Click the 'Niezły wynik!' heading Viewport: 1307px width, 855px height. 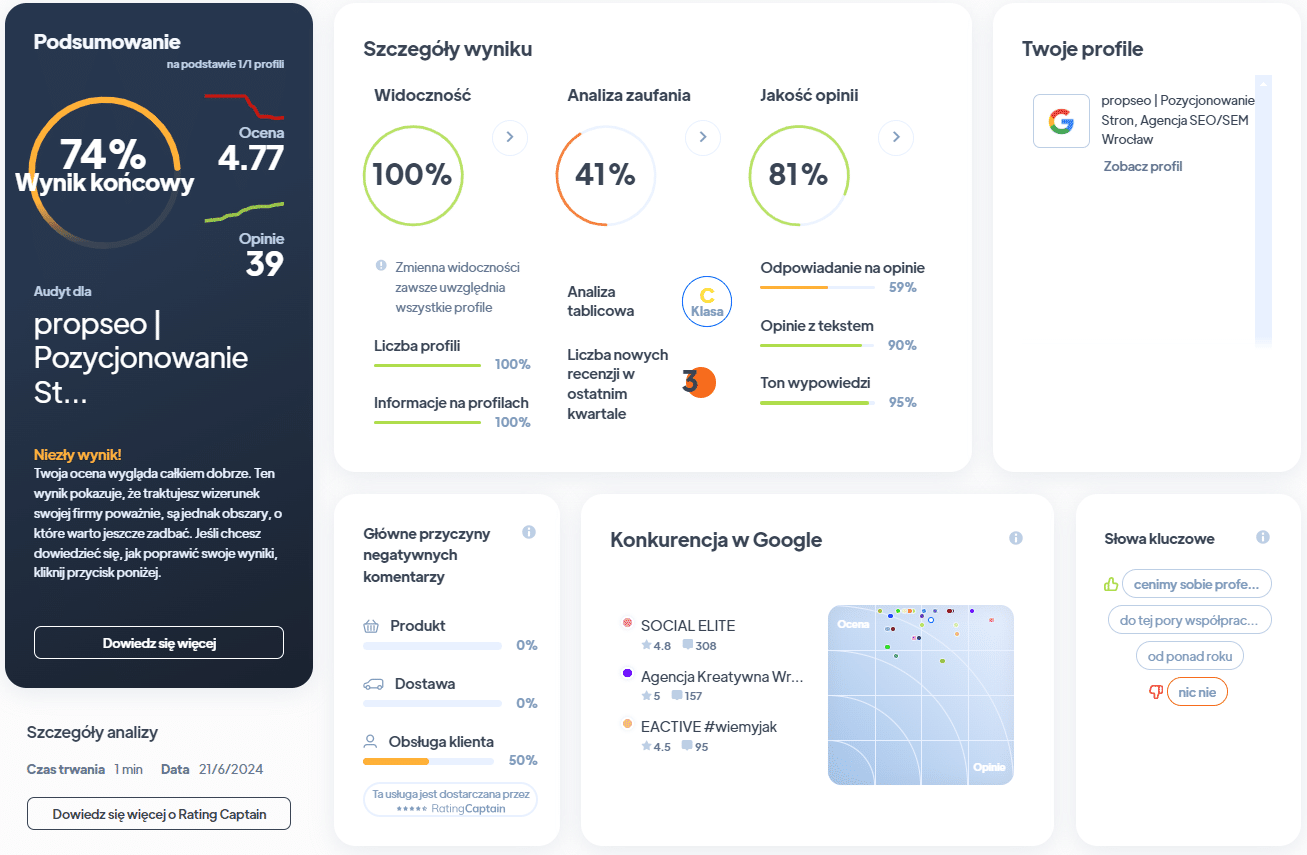tap(78, 454)
